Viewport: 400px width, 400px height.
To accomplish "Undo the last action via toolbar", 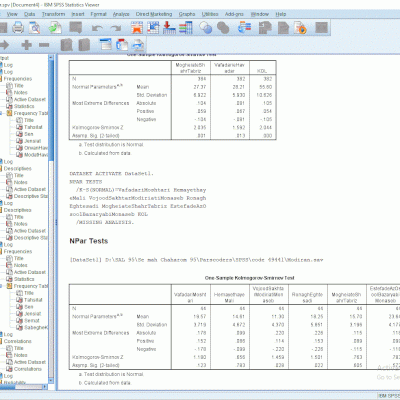I will click(x=97, y=28).
